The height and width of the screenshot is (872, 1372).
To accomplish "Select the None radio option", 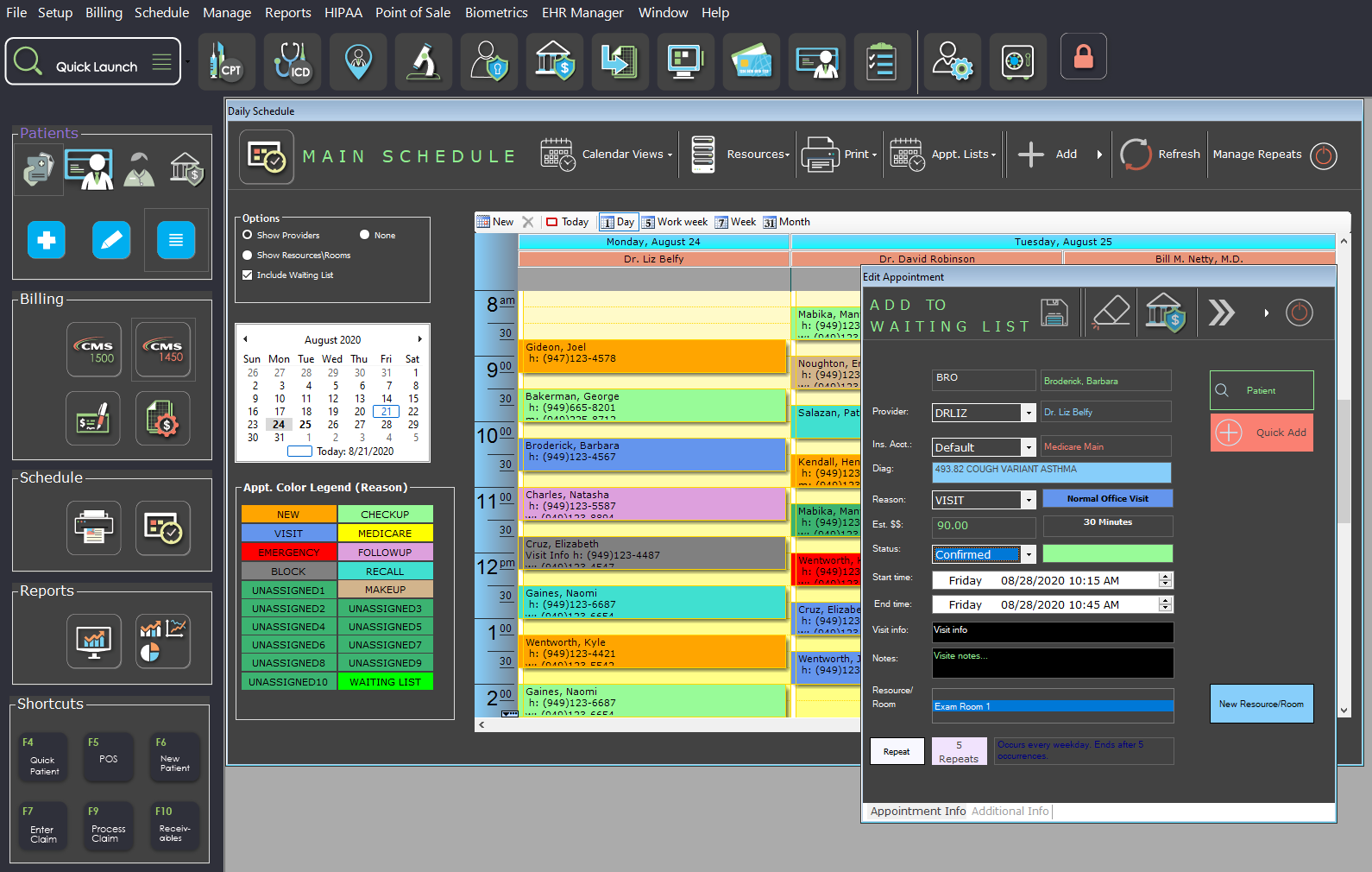I will (x=364, y=235).
